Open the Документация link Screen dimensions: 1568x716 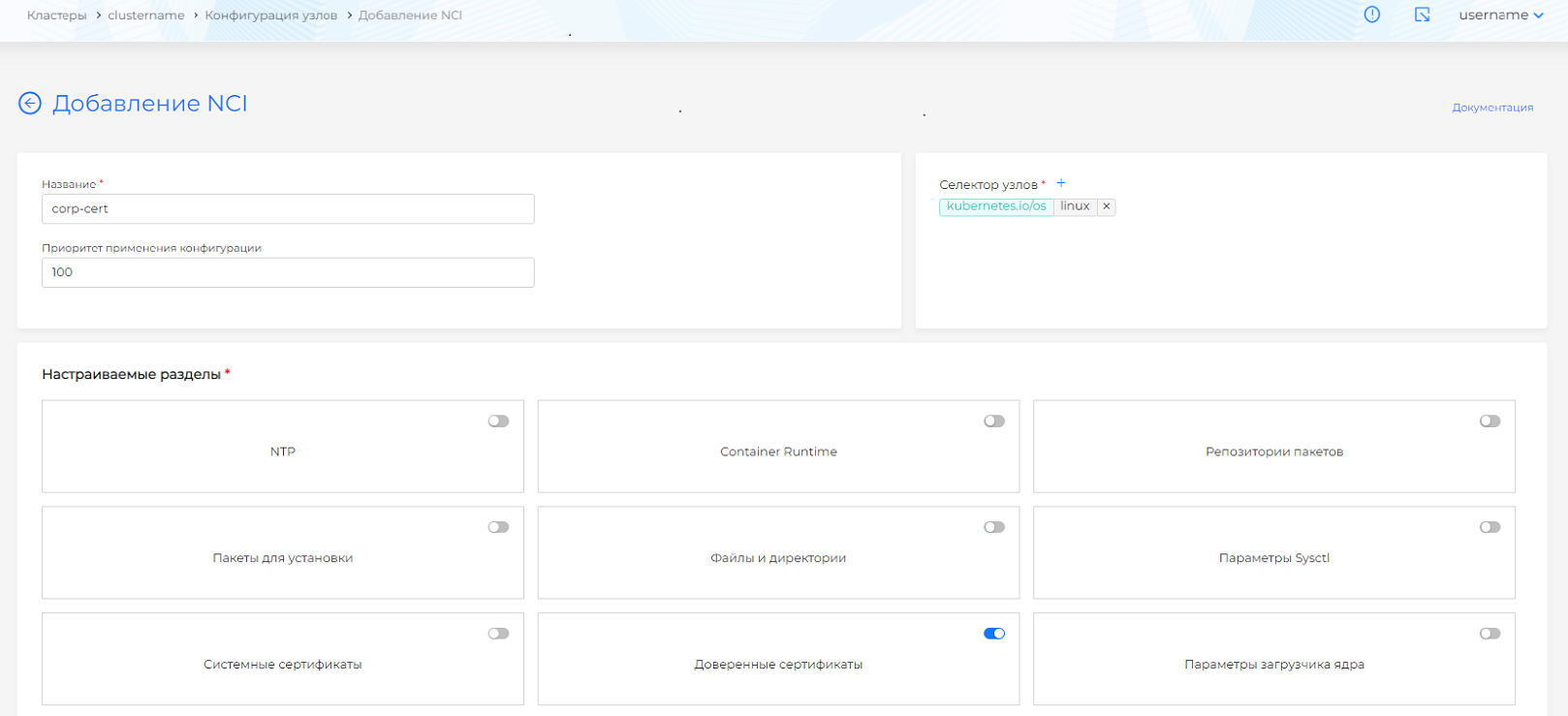pos(1491,108)
